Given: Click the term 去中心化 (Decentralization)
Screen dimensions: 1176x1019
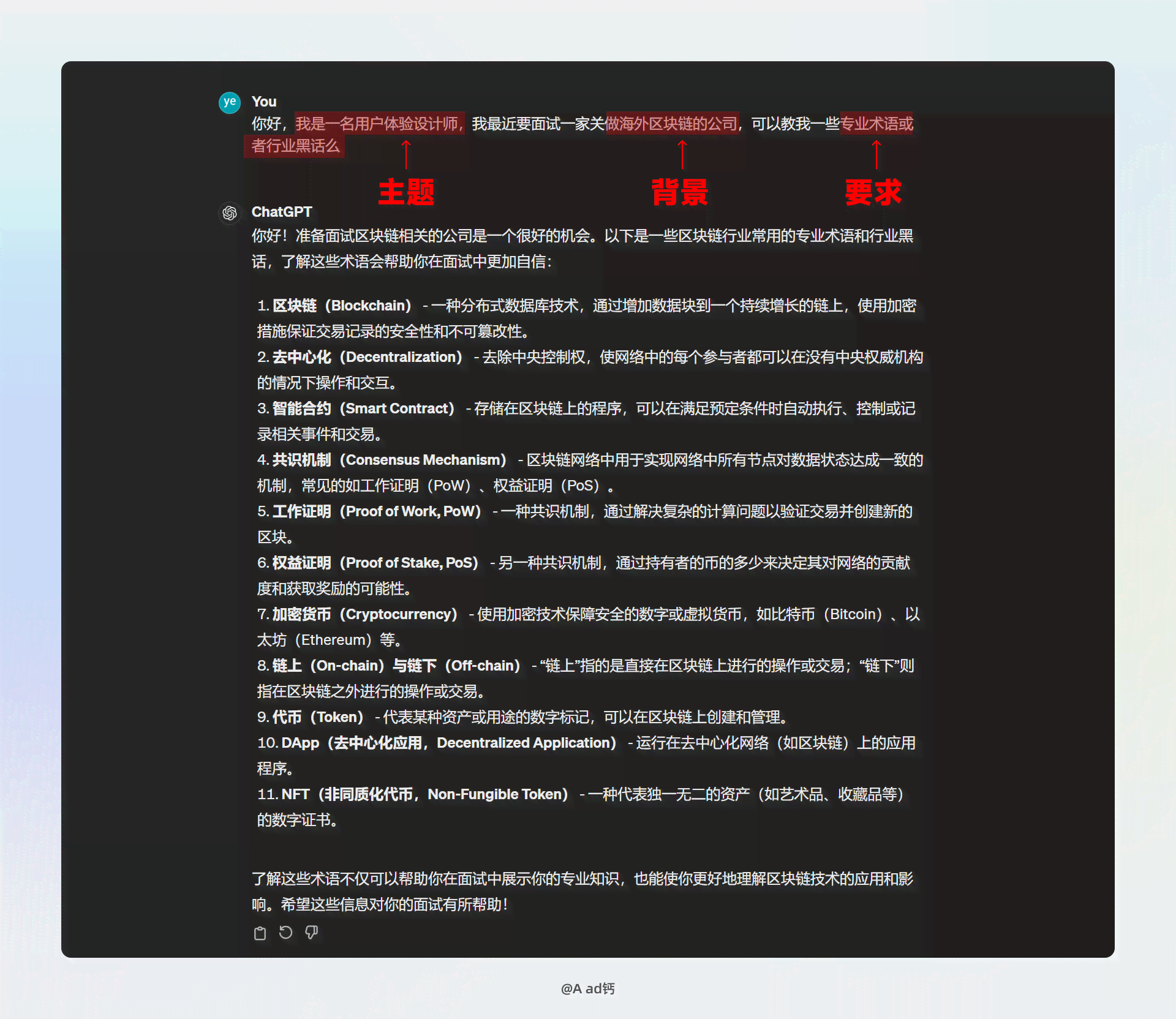Looking at the screenshot, I should pos(367,357).
